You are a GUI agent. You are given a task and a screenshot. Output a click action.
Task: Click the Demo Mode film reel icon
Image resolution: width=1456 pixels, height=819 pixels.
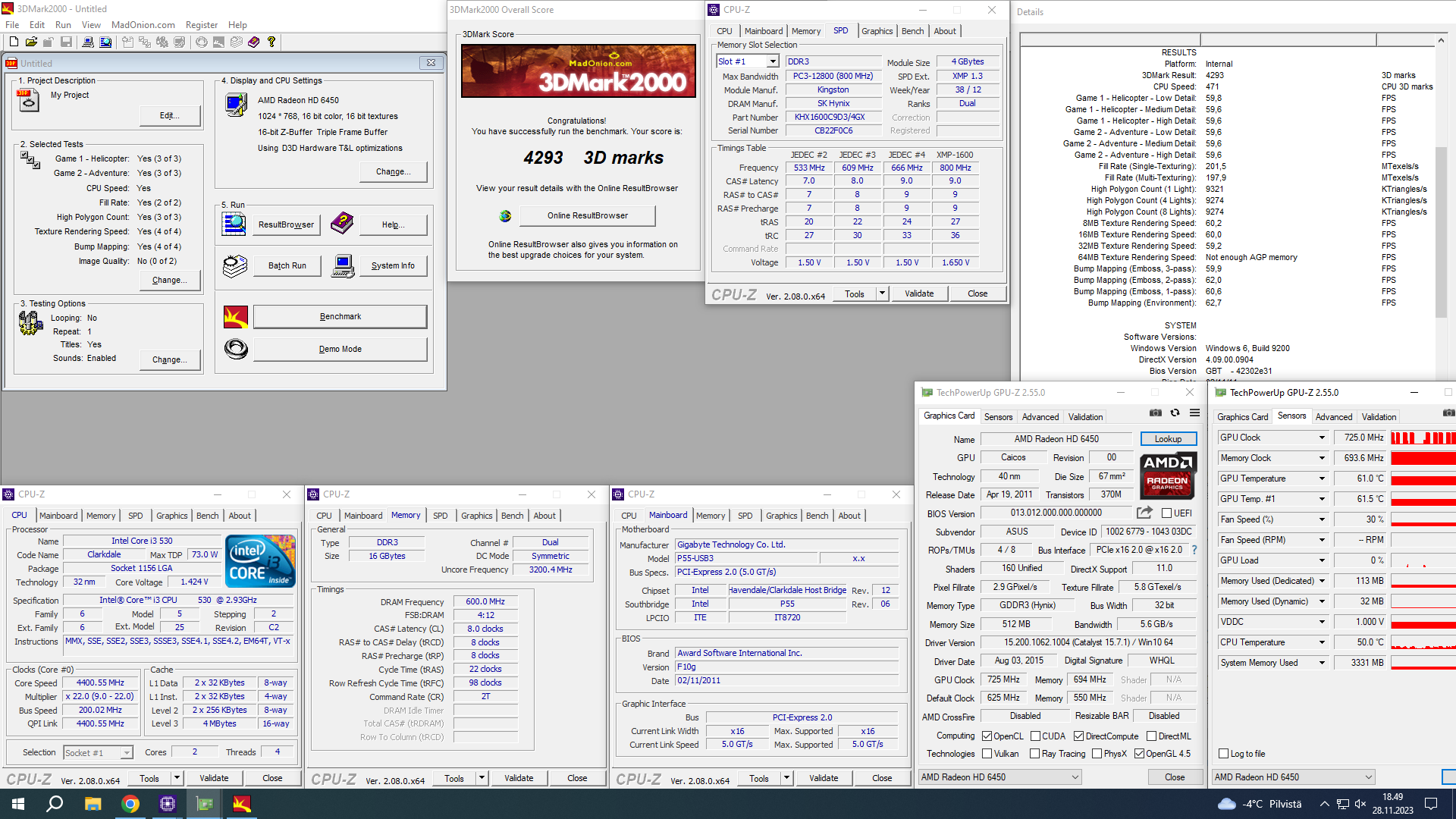(236, 349)
